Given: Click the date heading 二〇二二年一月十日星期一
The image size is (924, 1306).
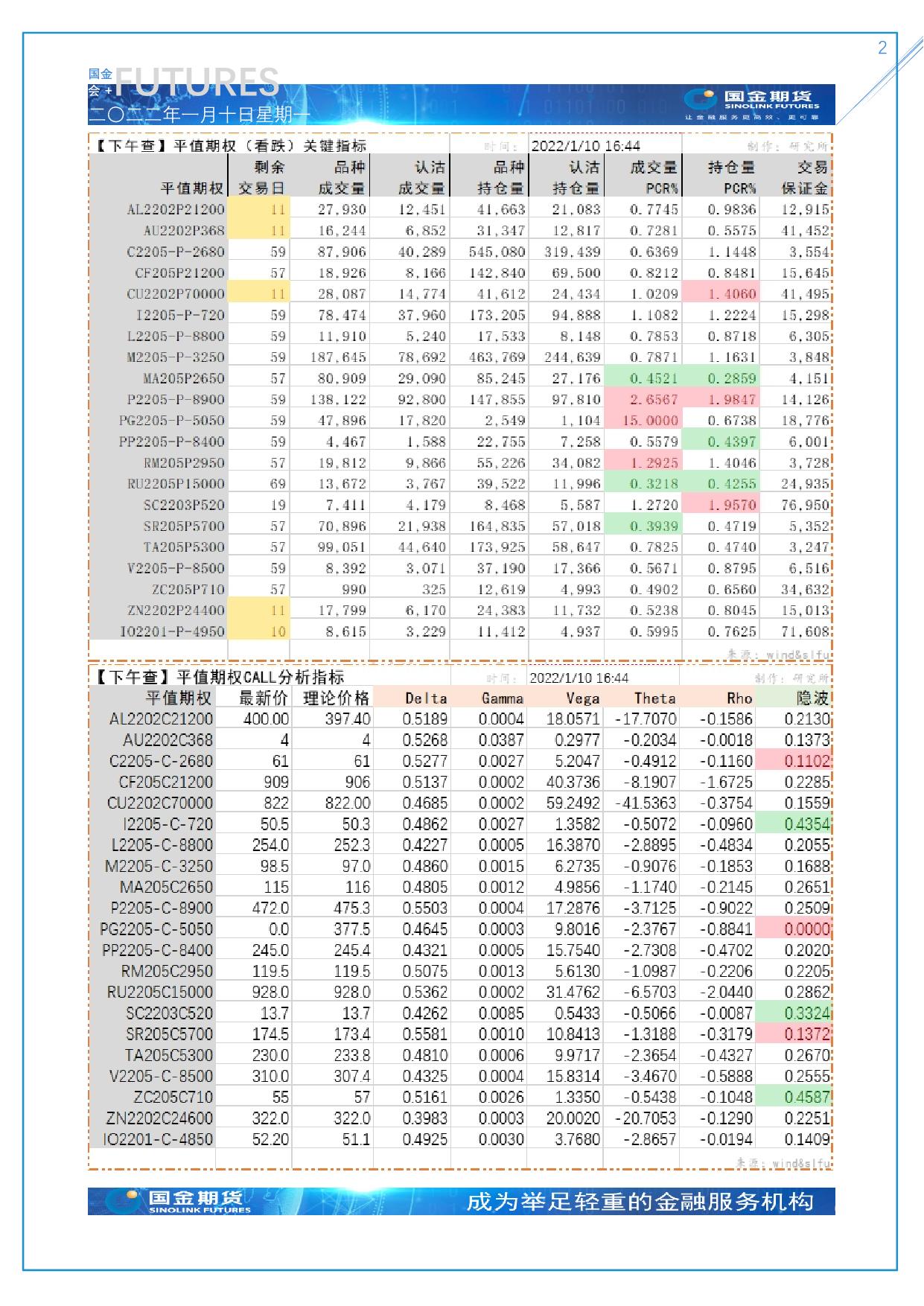Looking at the screenshot, I should point(200,115).
